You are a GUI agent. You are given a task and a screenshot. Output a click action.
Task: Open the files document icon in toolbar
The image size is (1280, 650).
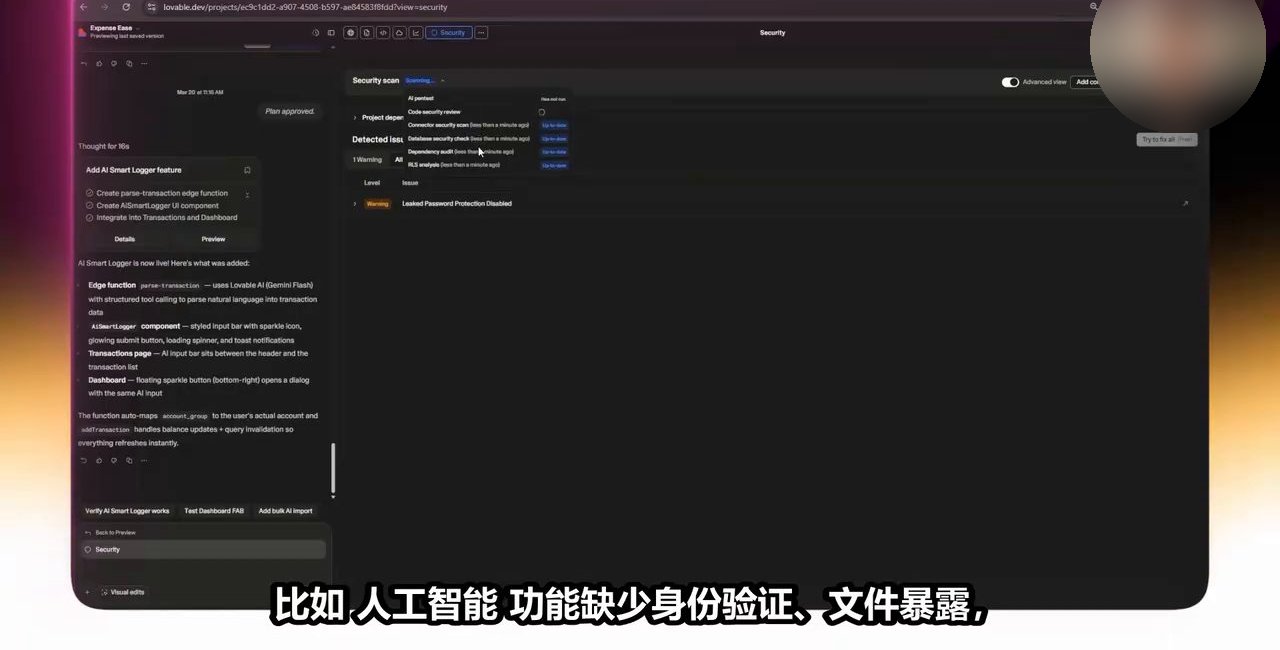(x=367, y=33)
